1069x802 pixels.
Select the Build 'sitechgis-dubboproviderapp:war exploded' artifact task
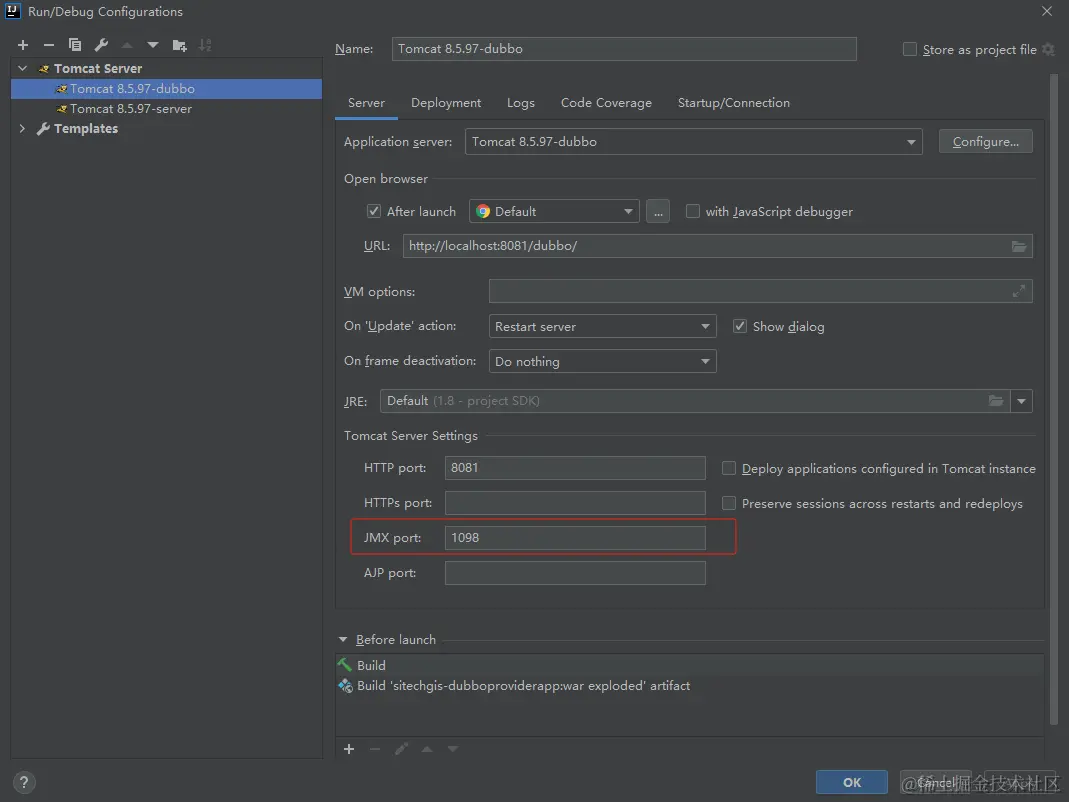[x=514, y=685]
